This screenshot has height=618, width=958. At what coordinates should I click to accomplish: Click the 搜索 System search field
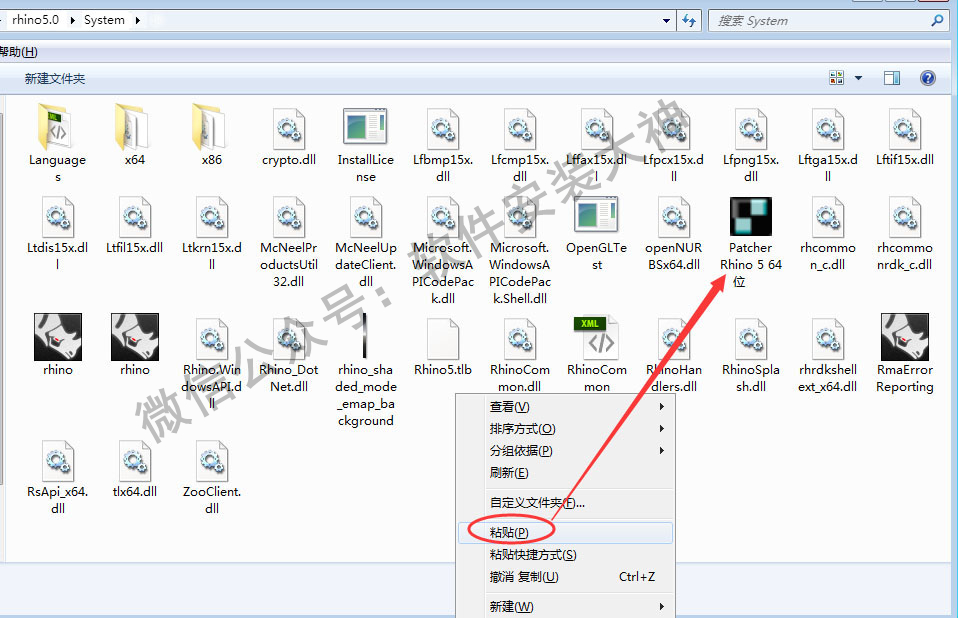click(x=819, y=21)
